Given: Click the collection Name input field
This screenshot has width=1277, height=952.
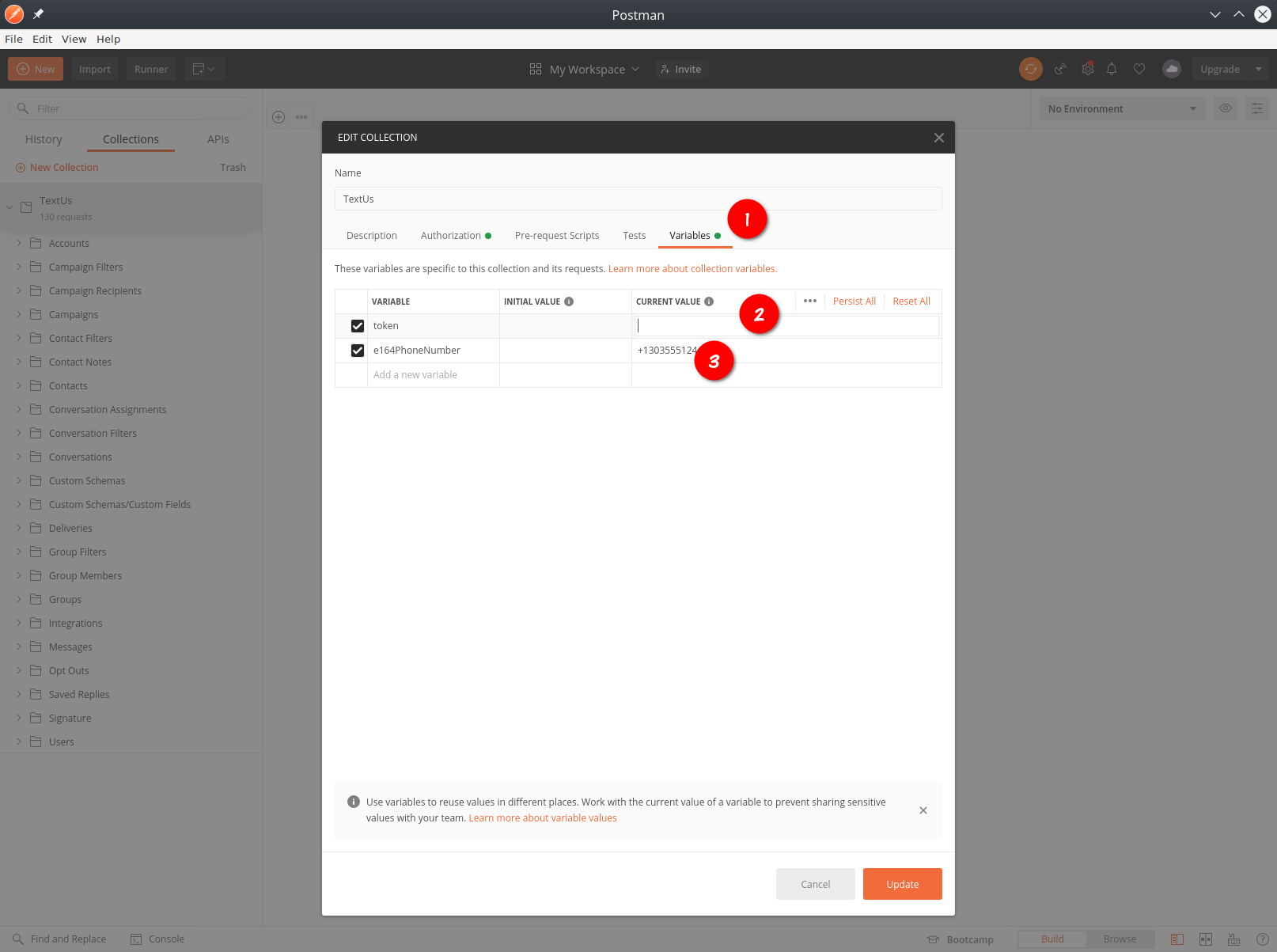Looking at the screenshot, I should tap(638, 199).
